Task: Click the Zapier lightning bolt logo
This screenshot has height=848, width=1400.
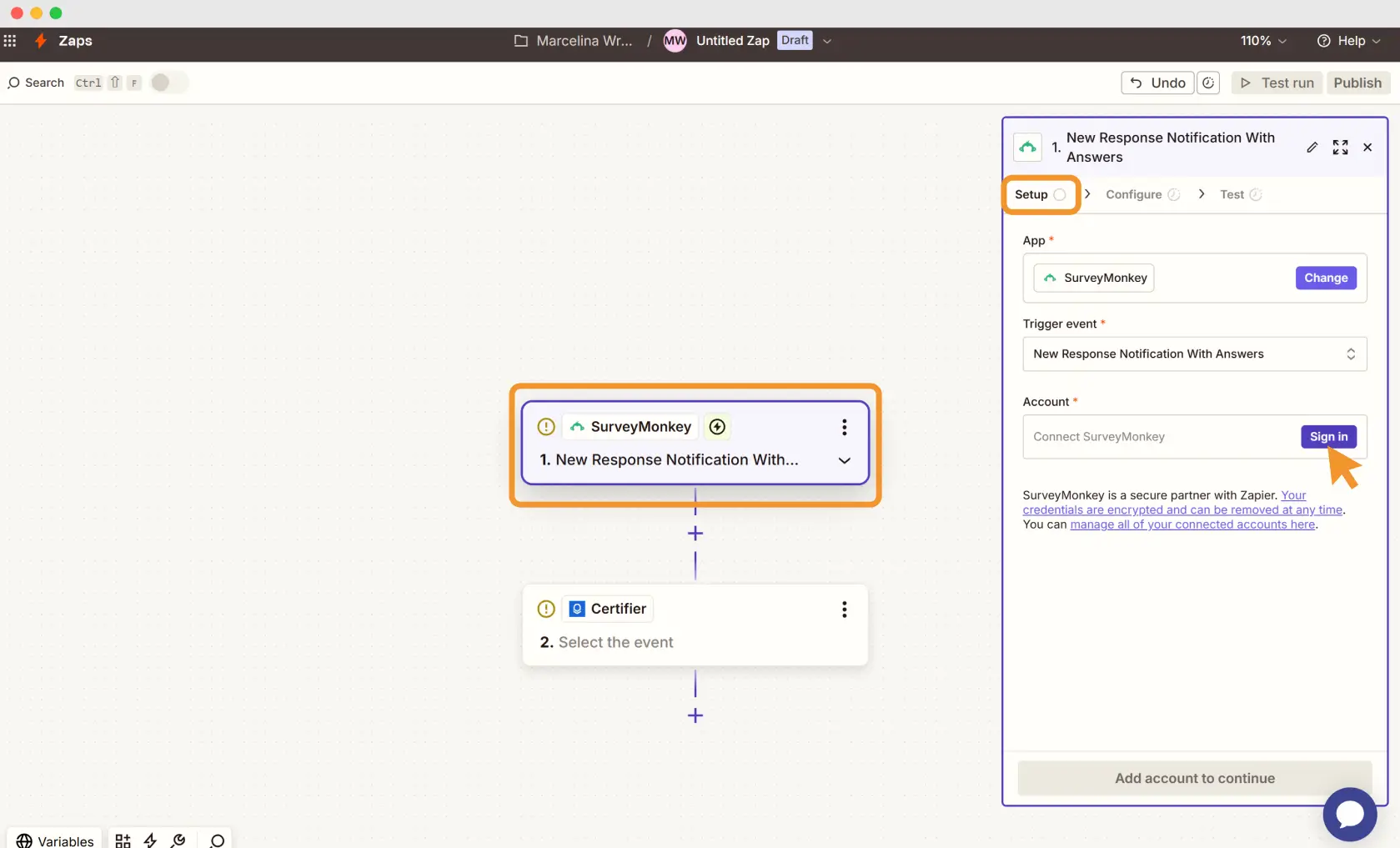Action: [40, 40]
